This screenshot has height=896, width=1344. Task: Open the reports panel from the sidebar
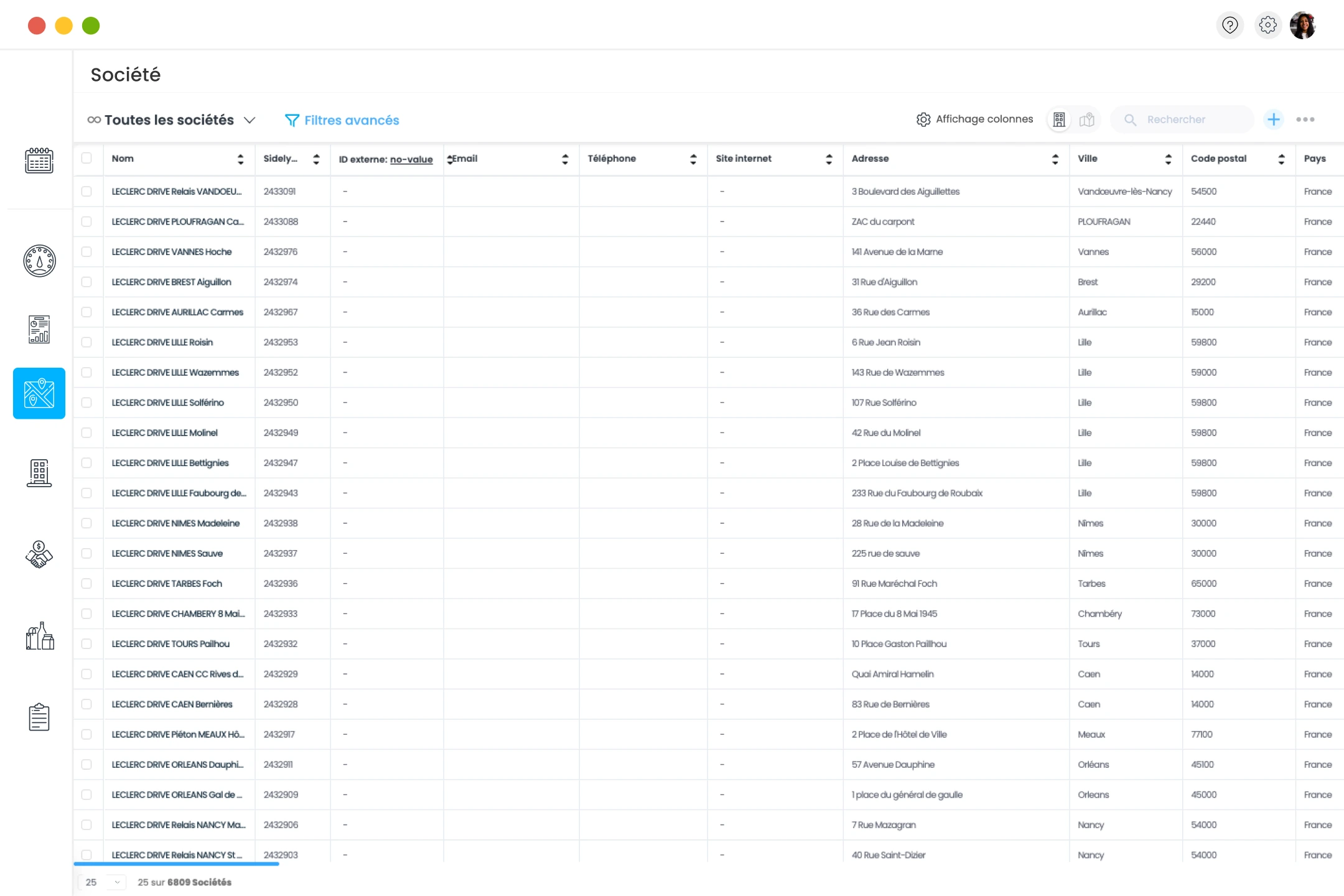pos(39,329)
